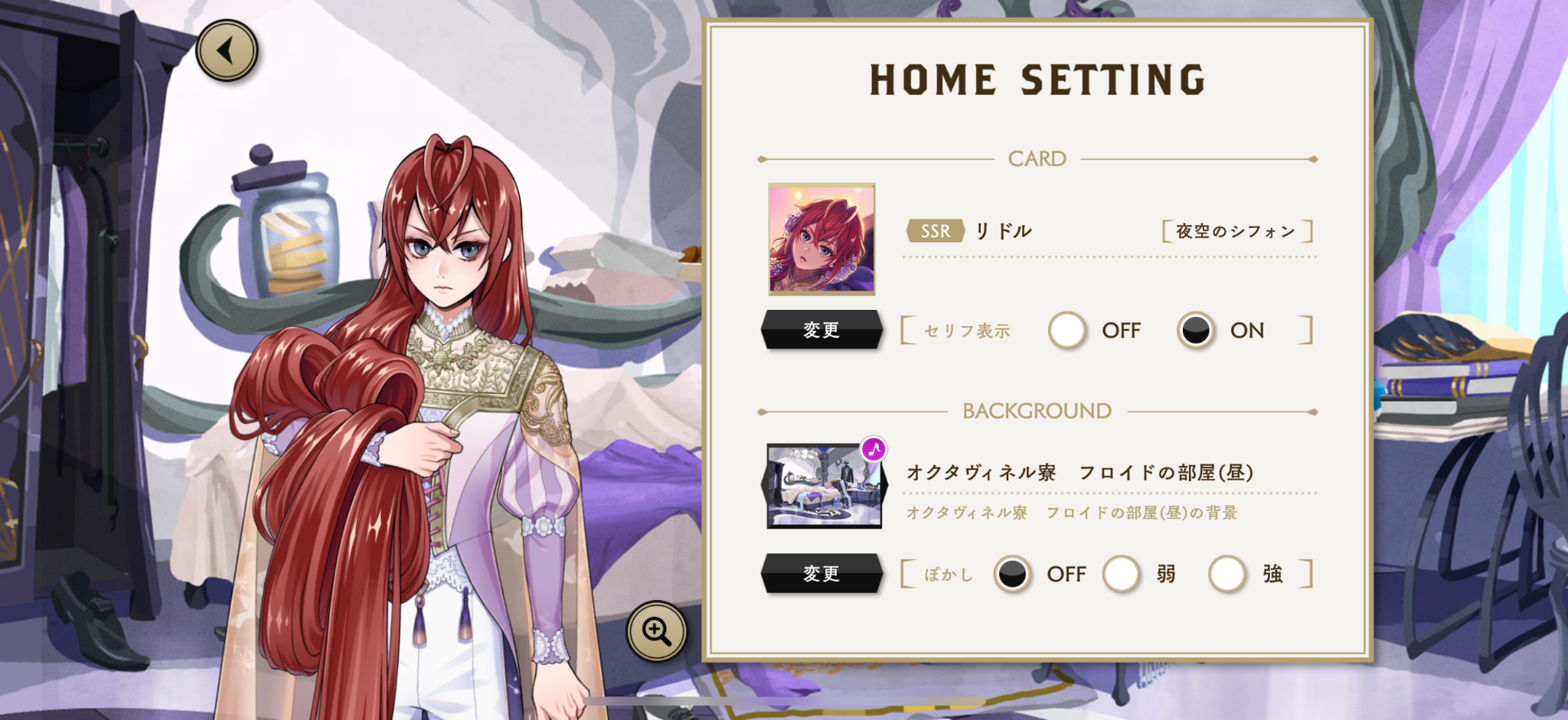1568x720 pixels.
Task: Select Floyd's room background thumbnail
Action: pos(824,486)
